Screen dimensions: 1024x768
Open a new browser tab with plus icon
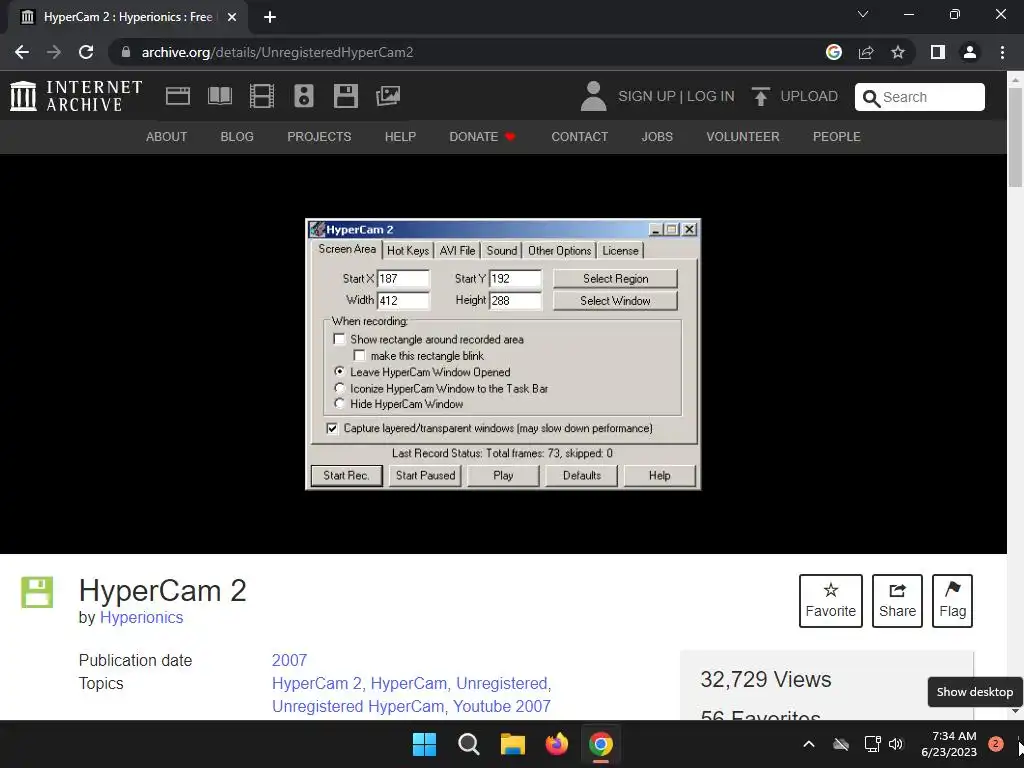pos(270,17)
